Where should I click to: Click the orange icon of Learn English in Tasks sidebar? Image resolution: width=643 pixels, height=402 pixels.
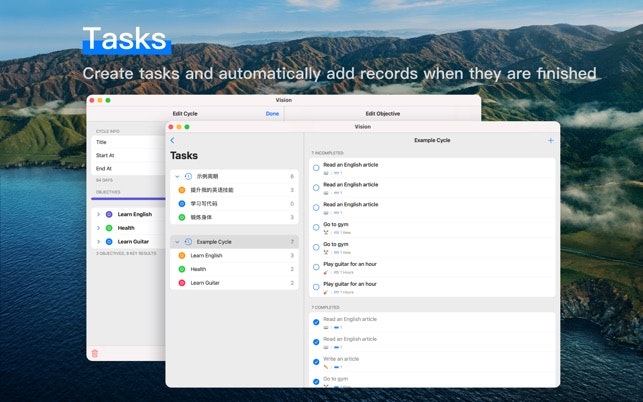click(x=182, y=256)
